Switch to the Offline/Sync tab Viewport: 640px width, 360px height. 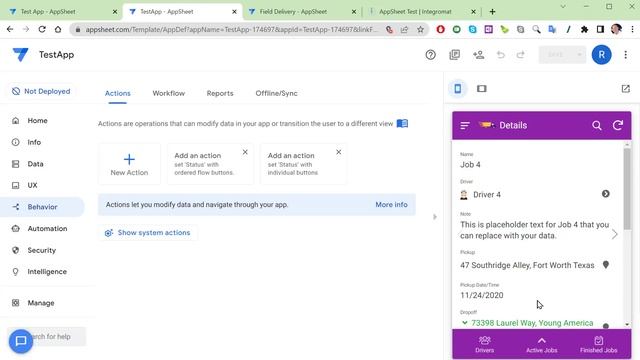pyautogui.click(x=276, y=93)
